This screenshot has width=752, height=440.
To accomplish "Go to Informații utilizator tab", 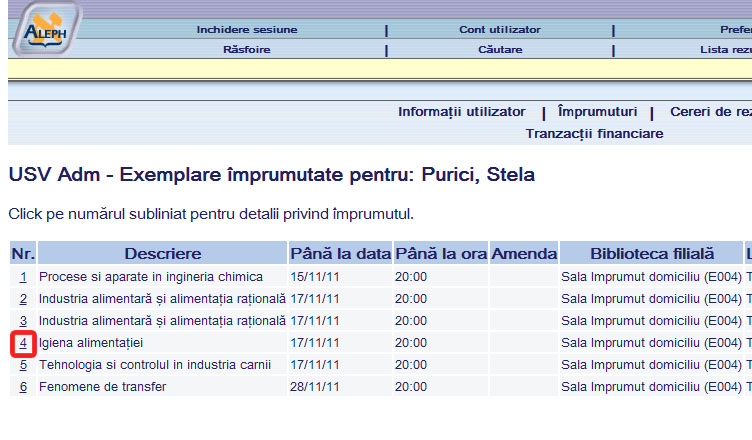I will (x=461, y=112).
